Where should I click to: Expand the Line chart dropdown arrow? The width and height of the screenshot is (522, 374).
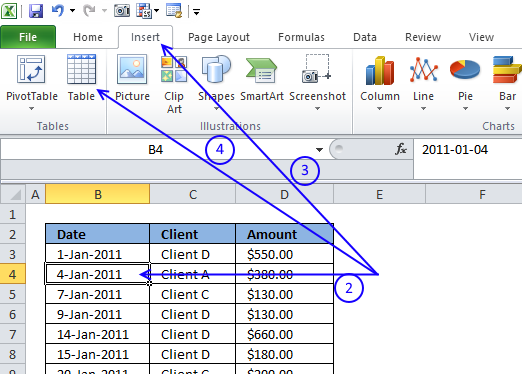coord(423,109)
